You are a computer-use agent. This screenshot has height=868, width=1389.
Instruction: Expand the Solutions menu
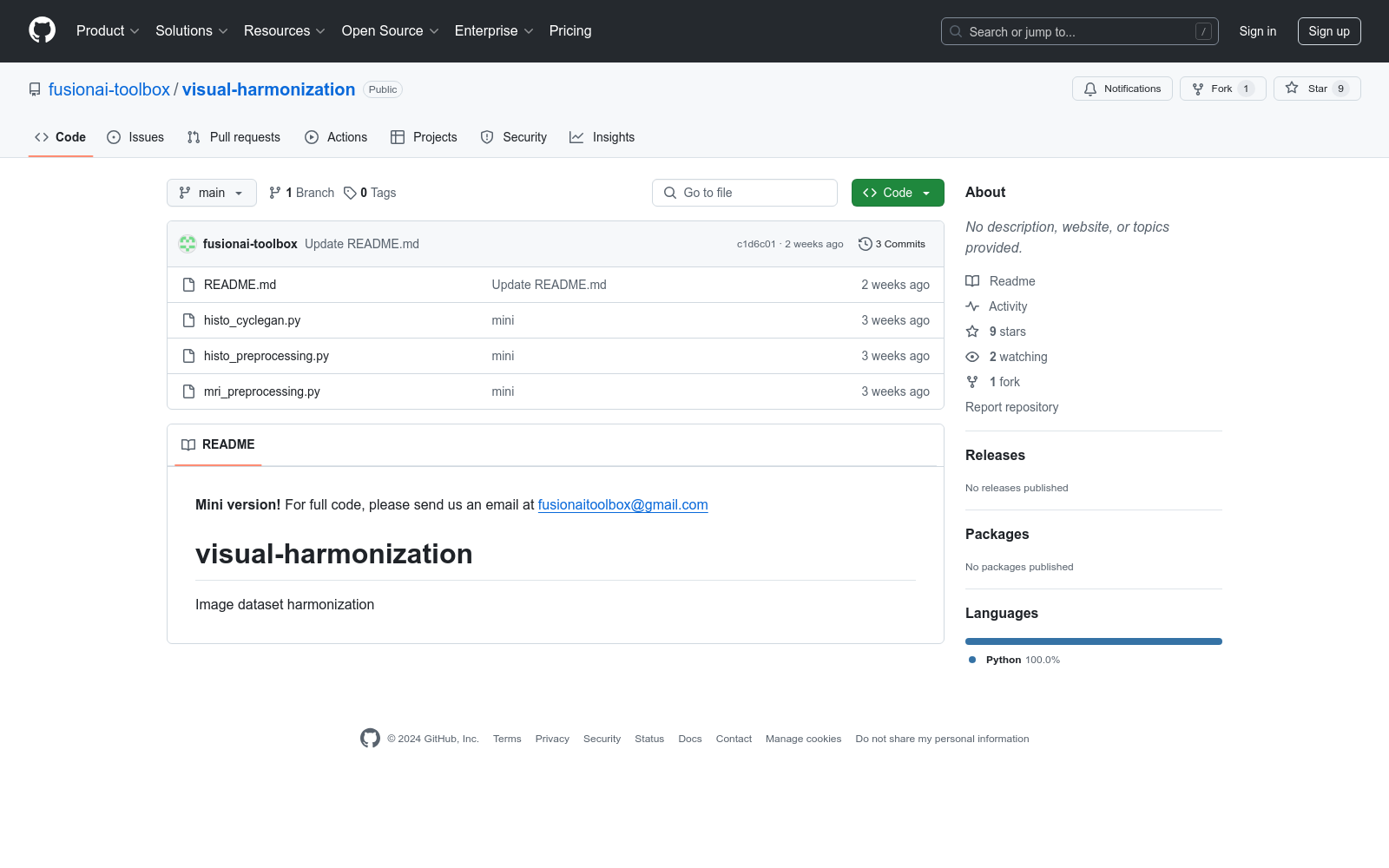[x=192, y=30]
